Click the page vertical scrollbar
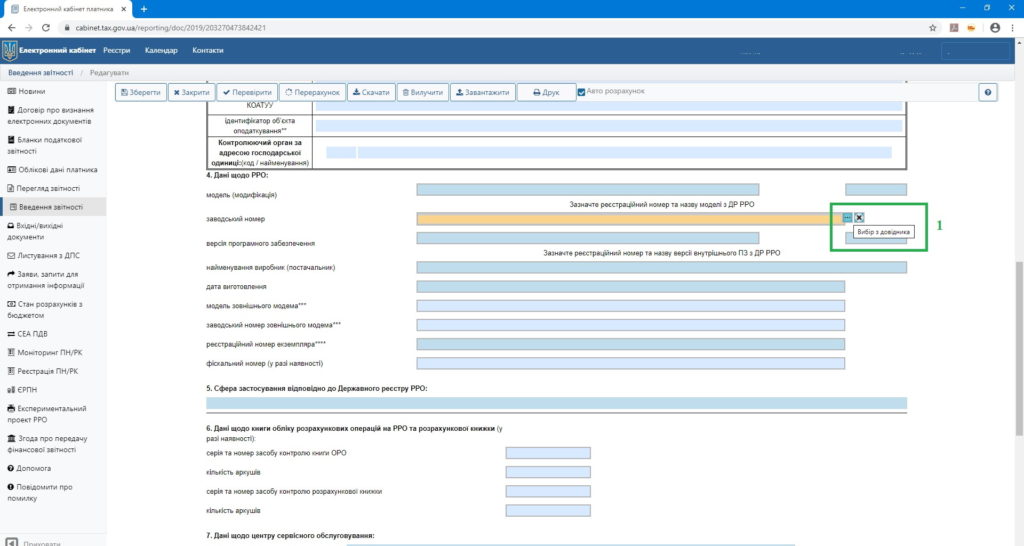This screenshot has height=546, width=1024. [x=1018, y=300]
